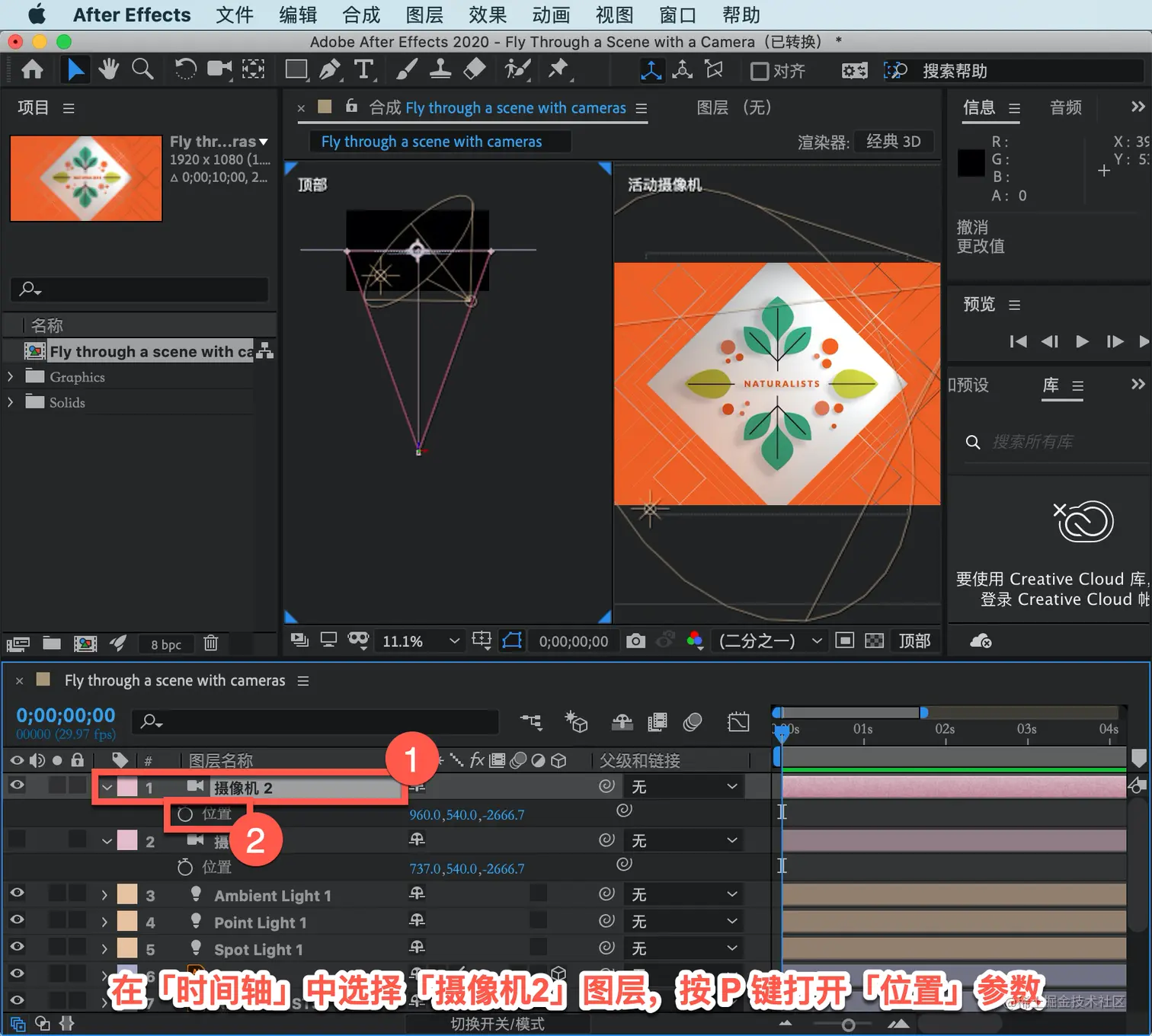
Task: Click the 切换开关/模式 button
Action: point(498,1024)
